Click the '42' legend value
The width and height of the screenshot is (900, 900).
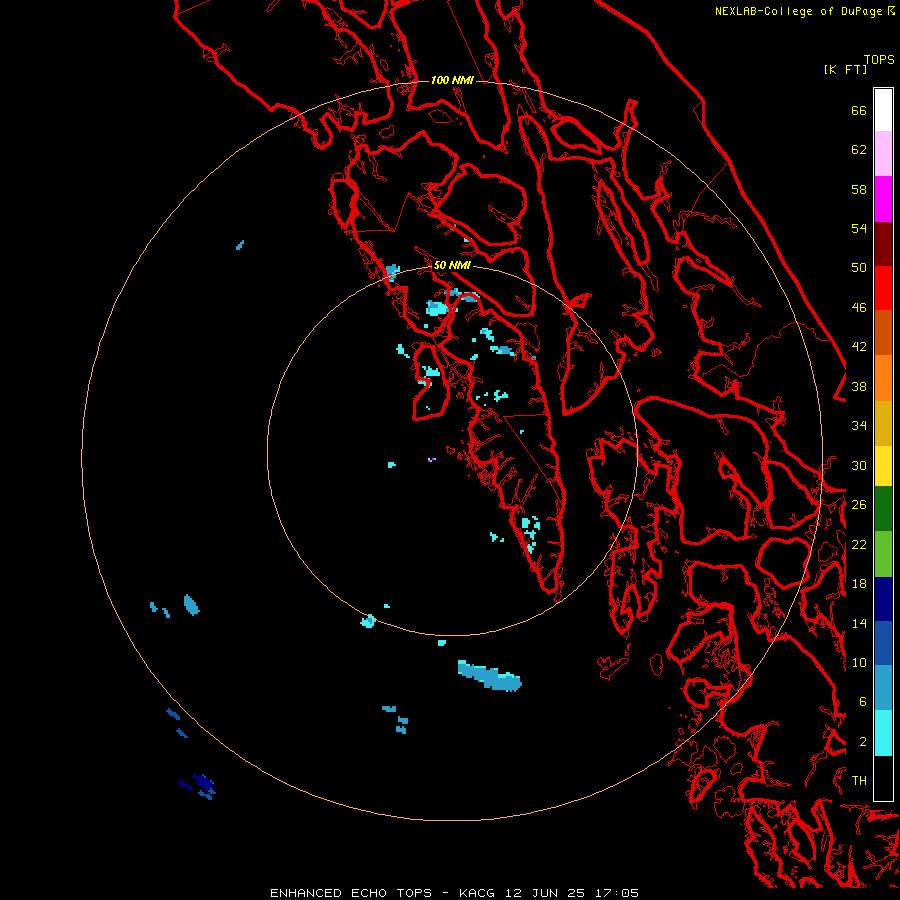point(859,347)
